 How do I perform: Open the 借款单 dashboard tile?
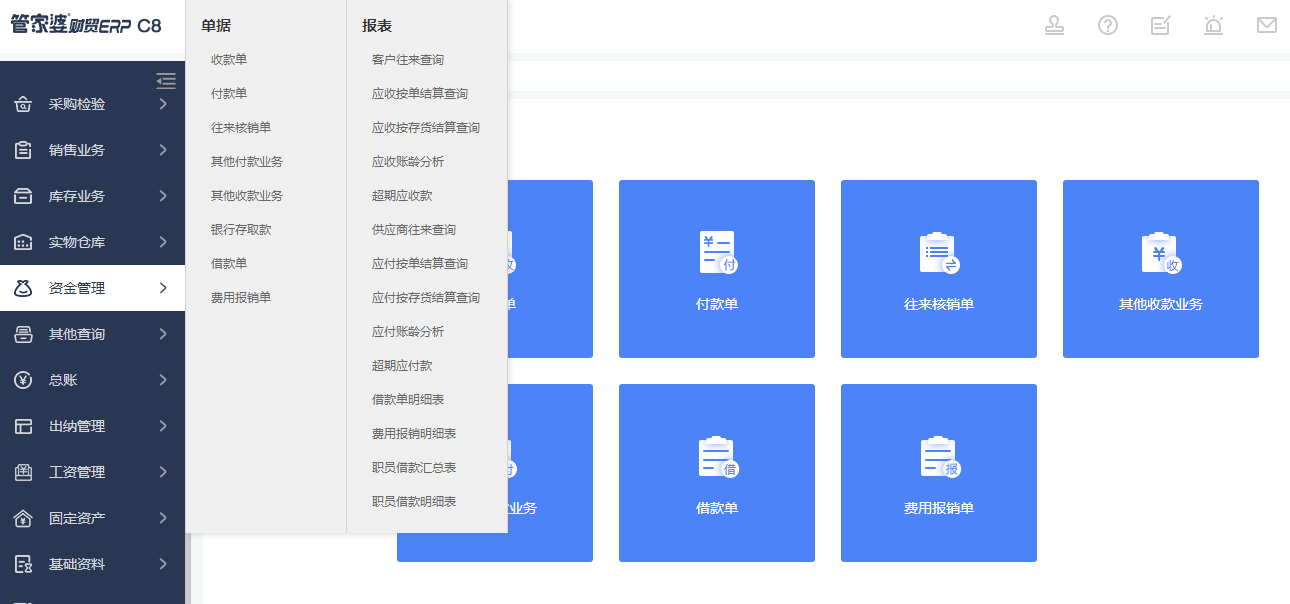coord(716,473)
